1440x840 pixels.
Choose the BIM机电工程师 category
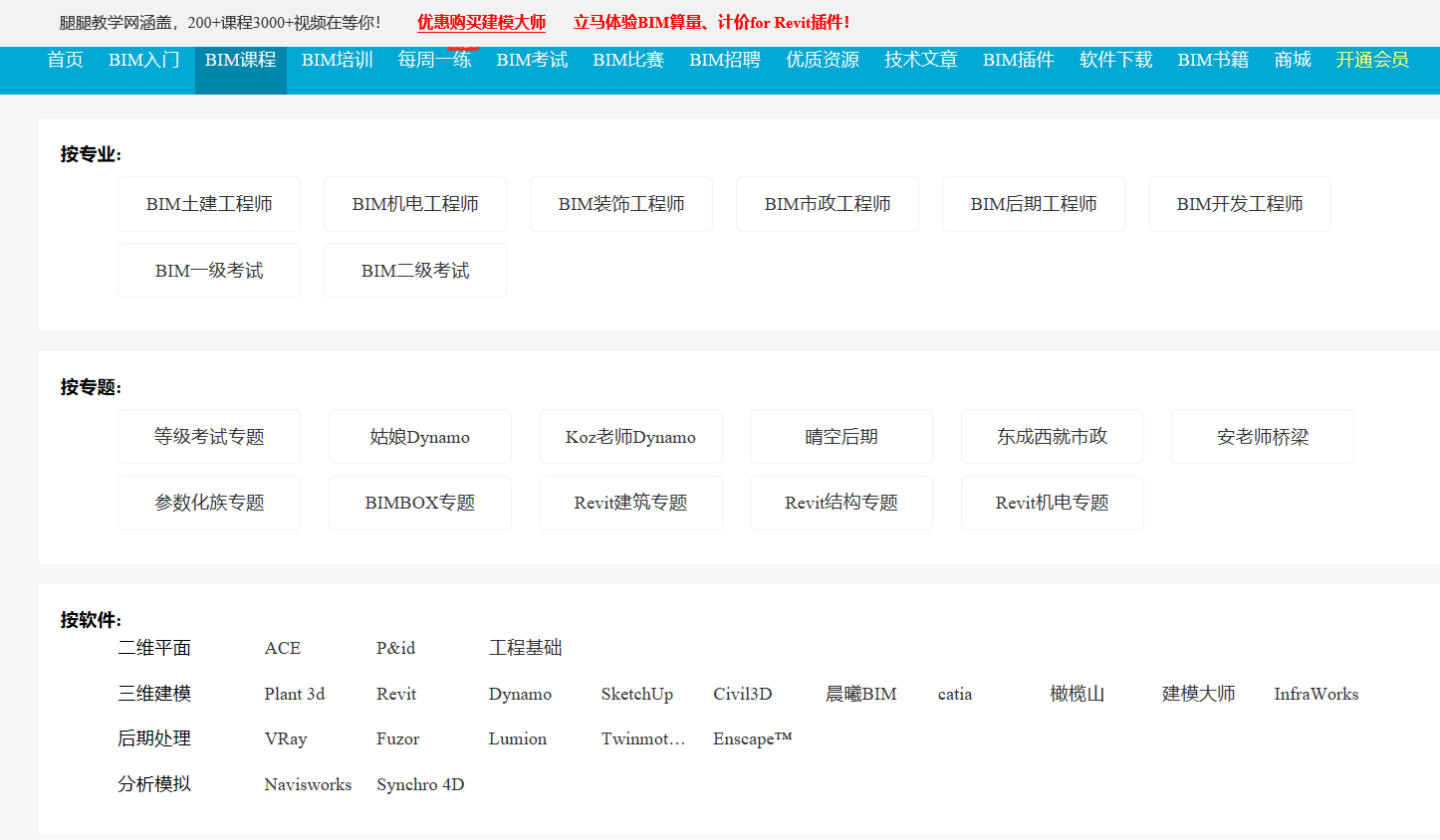415,204
